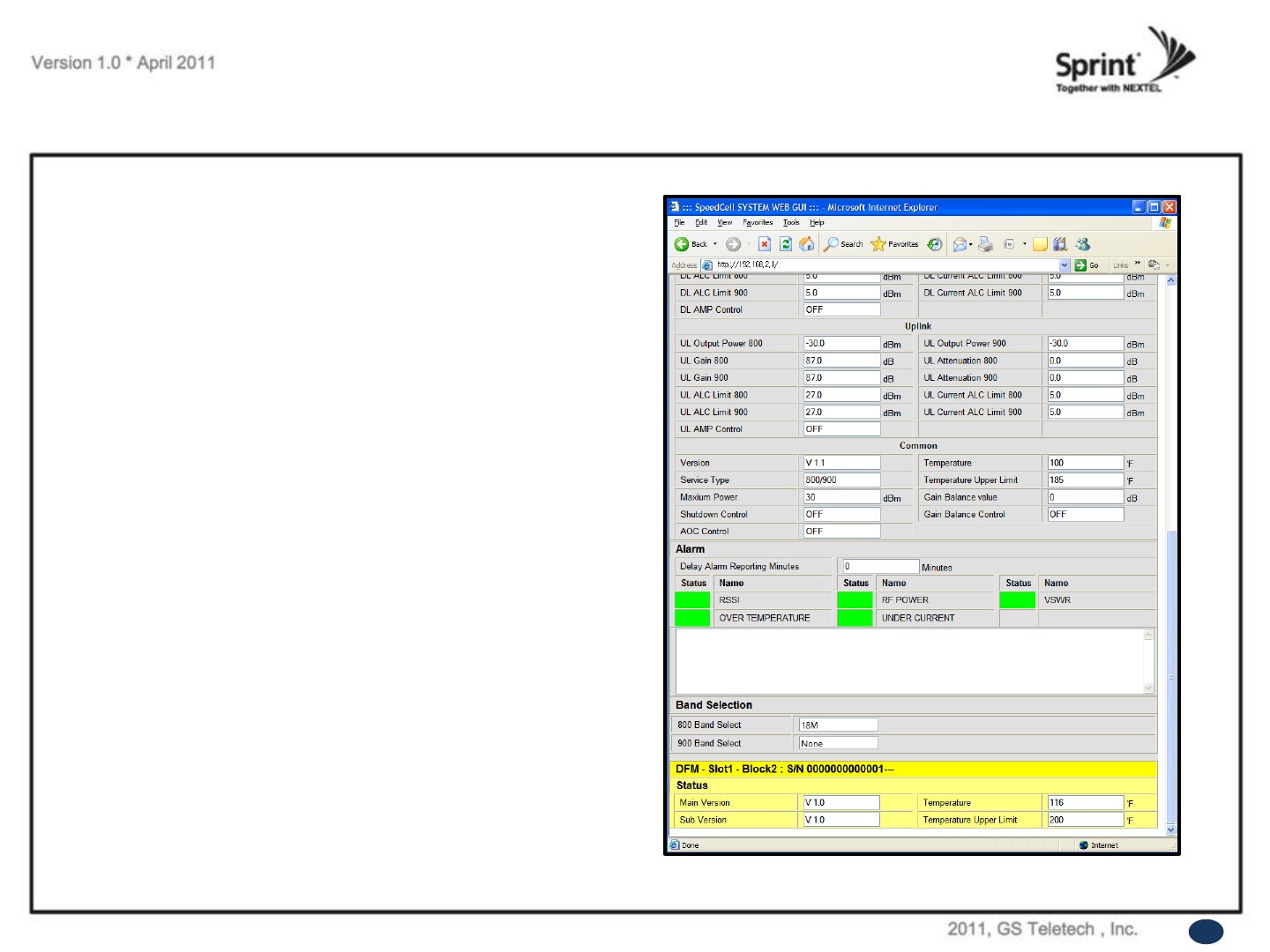Click the 800 Band Select field
This screenshot has width=1270, height=952.
pyautogui.click(x=839, y=725)
